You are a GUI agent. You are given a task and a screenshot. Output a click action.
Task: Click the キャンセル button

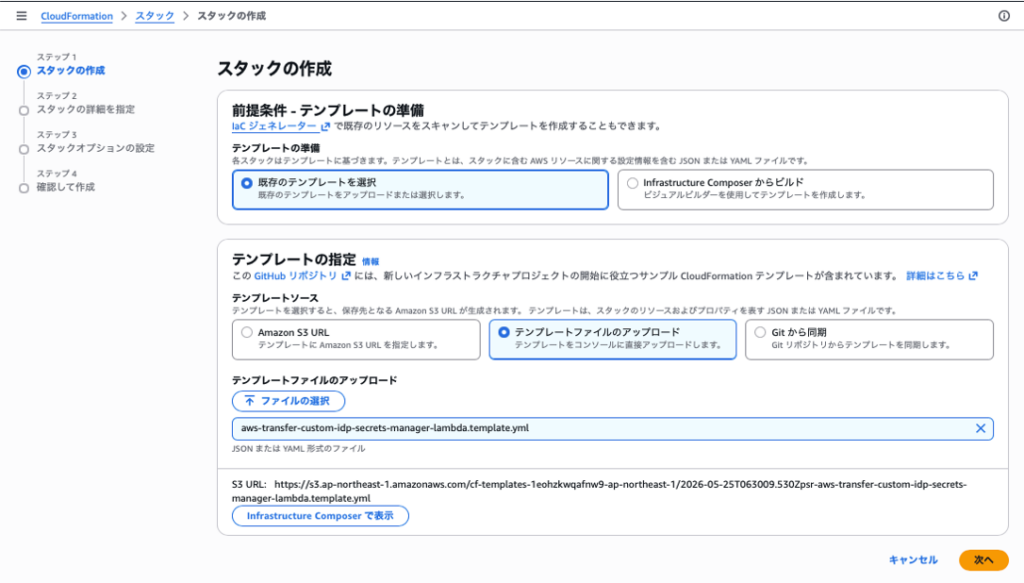coord(913,560)
